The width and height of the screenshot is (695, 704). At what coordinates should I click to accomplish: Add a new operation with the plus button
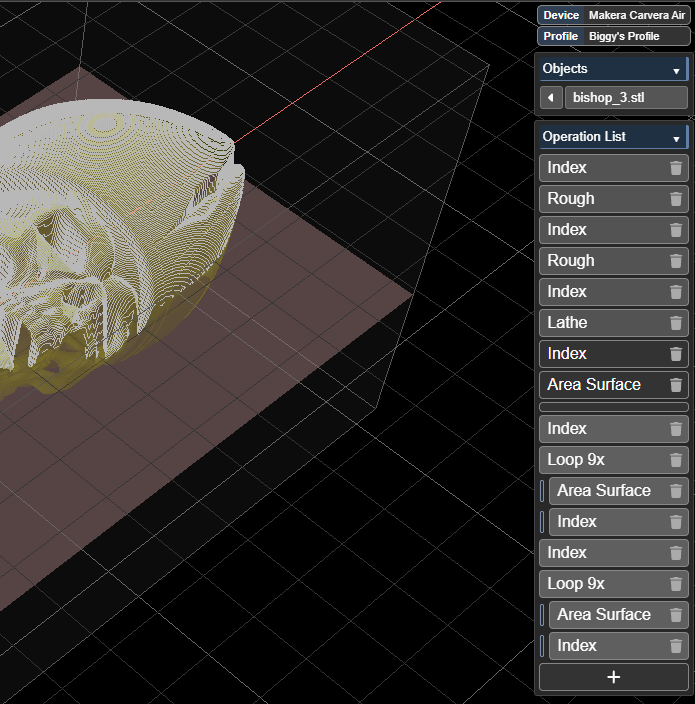[613, 677]
